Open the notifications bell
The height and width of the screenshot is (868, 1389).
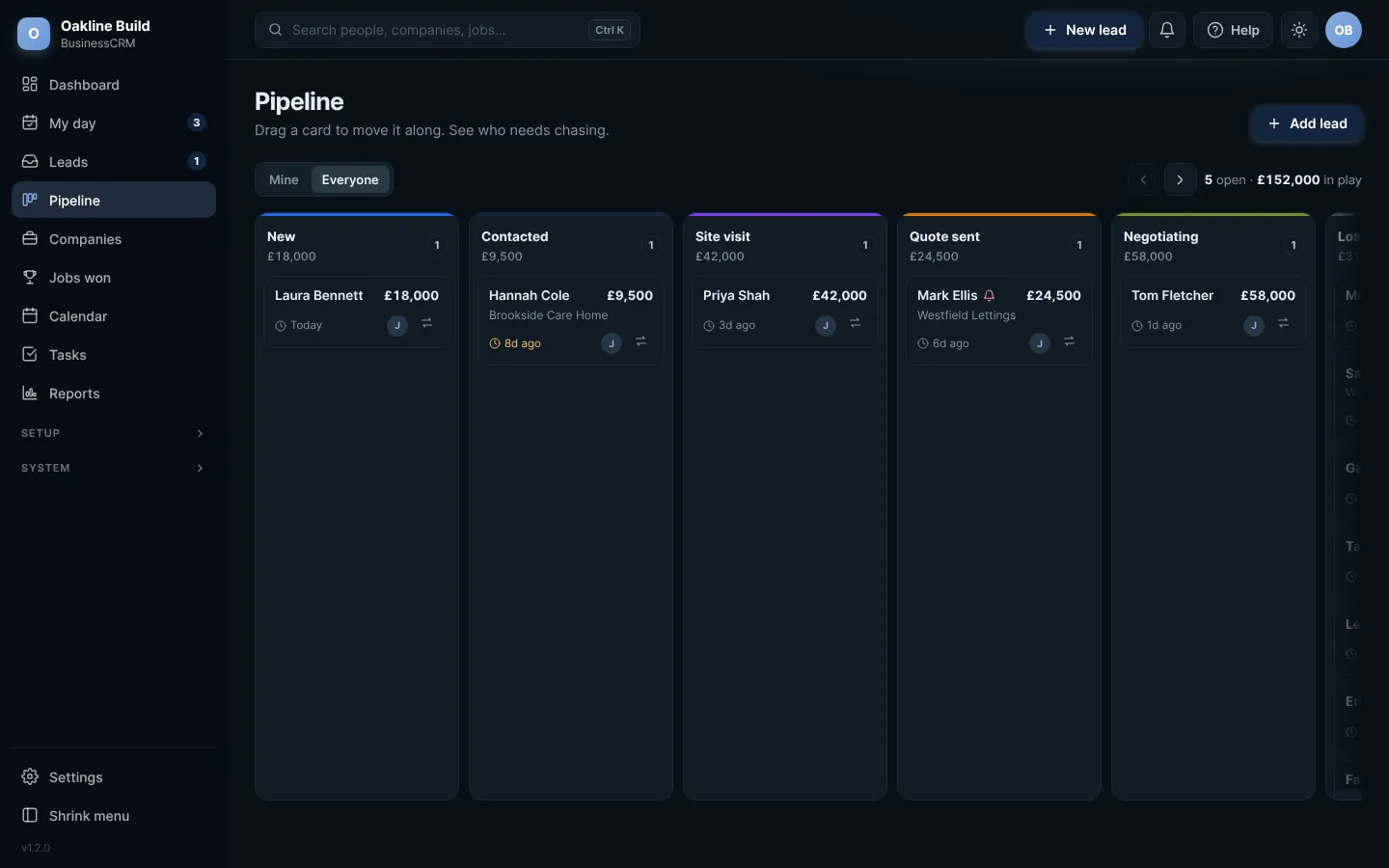[1166, 30]
